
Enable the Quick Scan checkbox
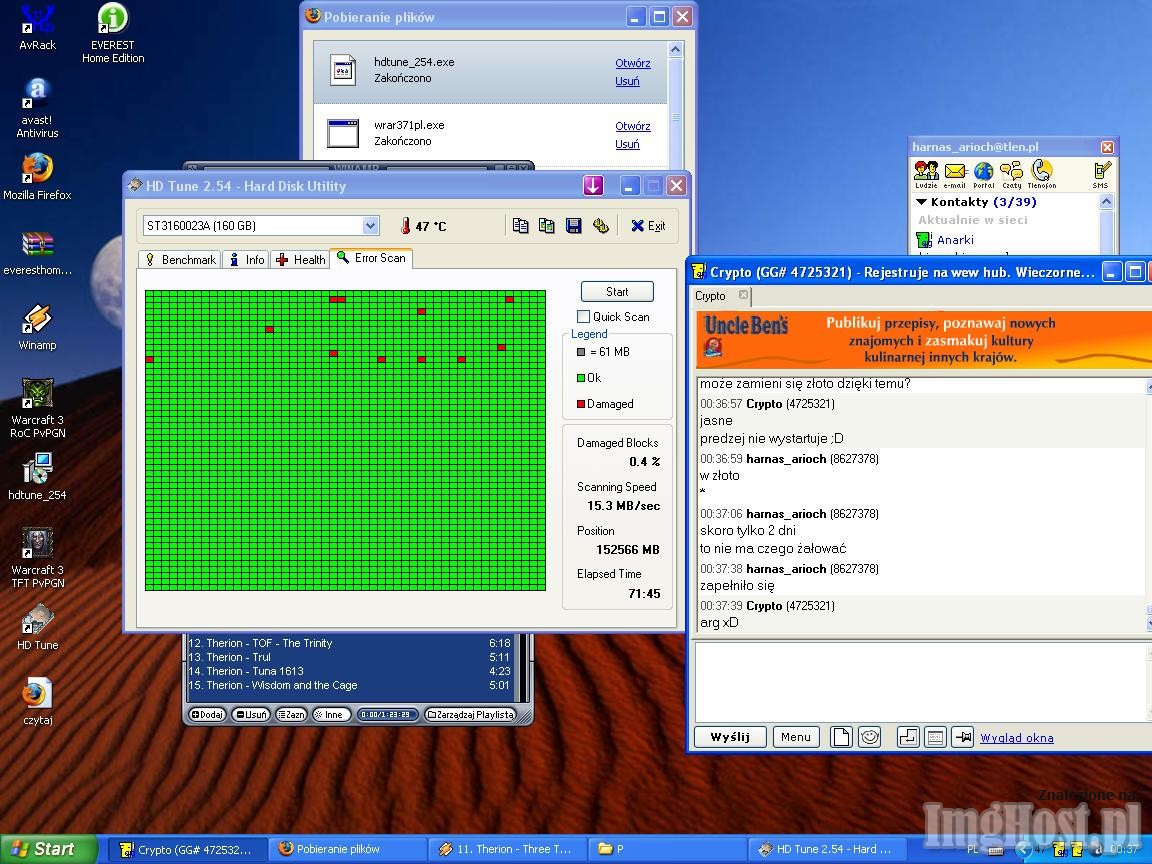click(x=583, y=317)
